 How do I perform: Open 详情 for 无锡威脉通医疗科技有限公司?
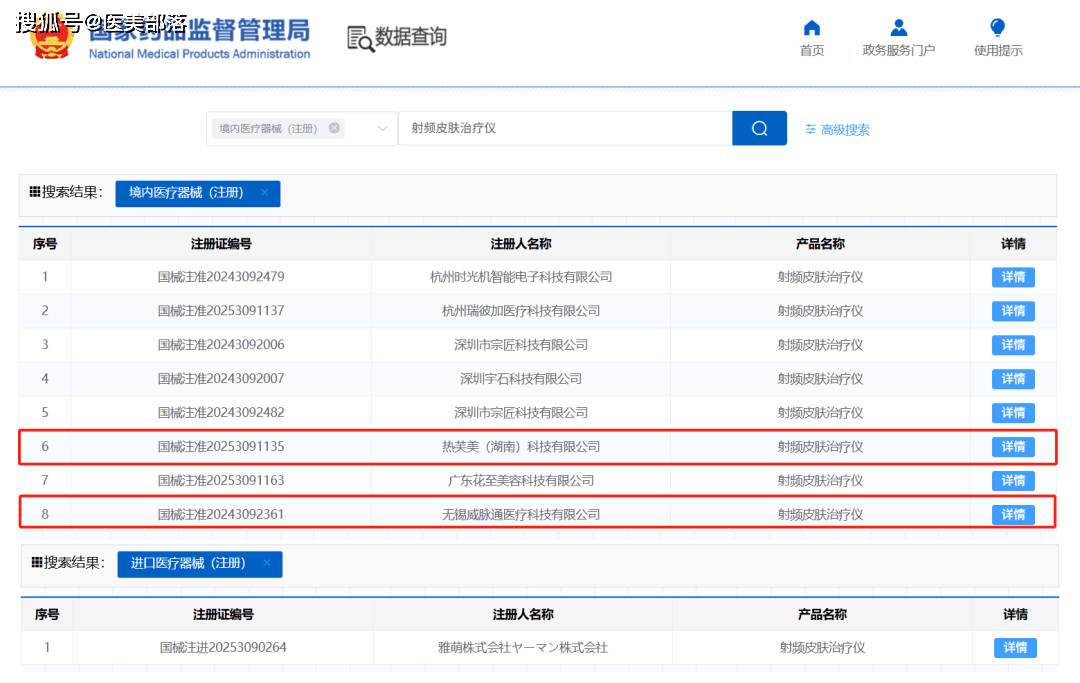pos(1013,514)
